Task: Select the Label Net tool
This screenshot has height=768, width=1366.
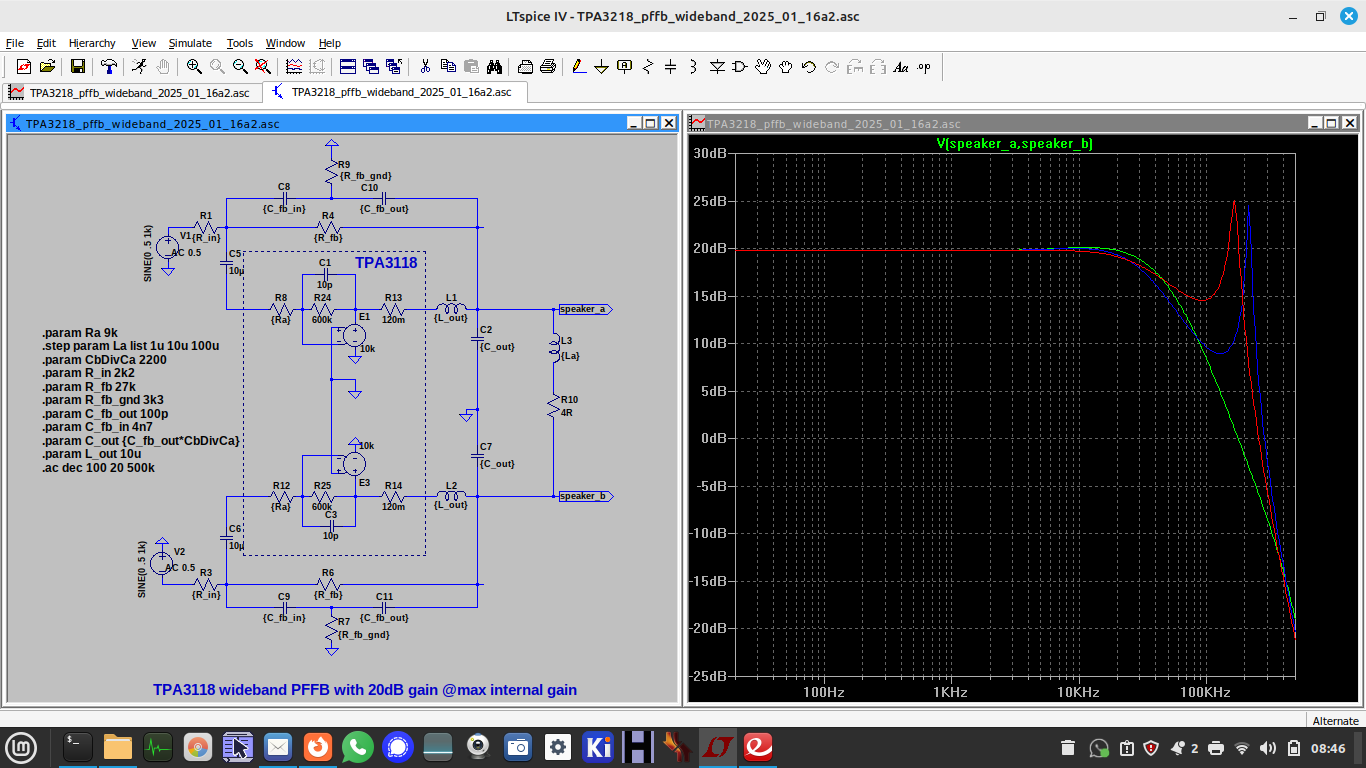Action: click(x=625, y=67)
